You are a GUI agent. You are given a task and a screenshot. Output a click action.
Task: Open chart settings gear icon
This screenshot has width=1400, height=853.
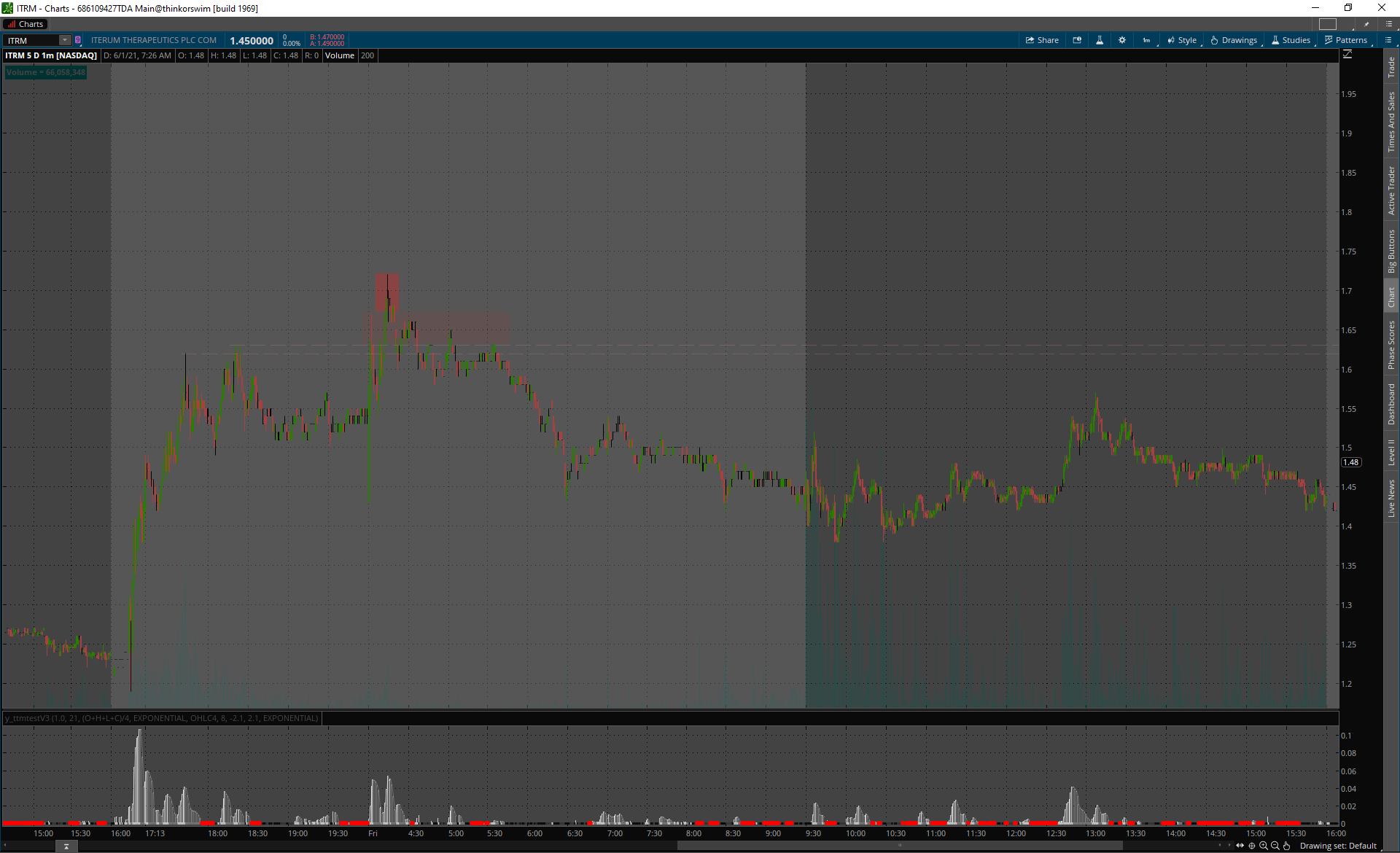coord(1122,40)
